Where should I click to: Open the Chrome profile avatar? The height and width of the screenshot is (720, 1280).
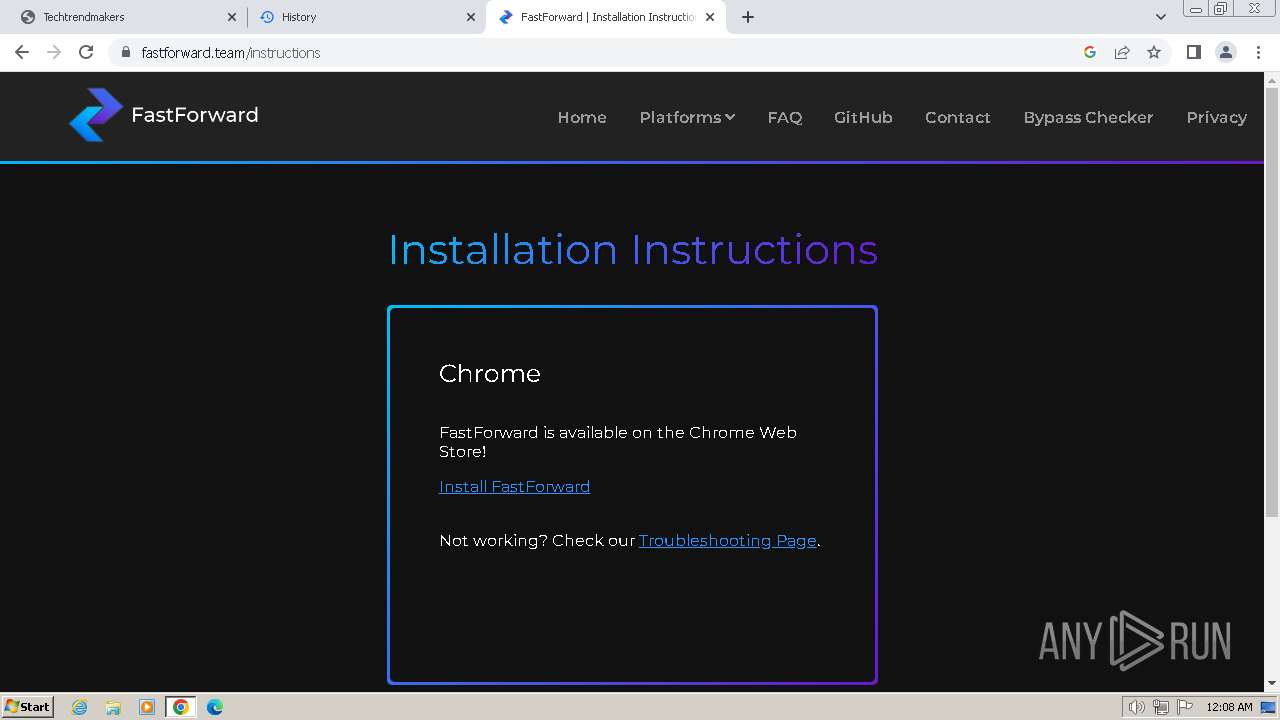tap(1226, 52)
